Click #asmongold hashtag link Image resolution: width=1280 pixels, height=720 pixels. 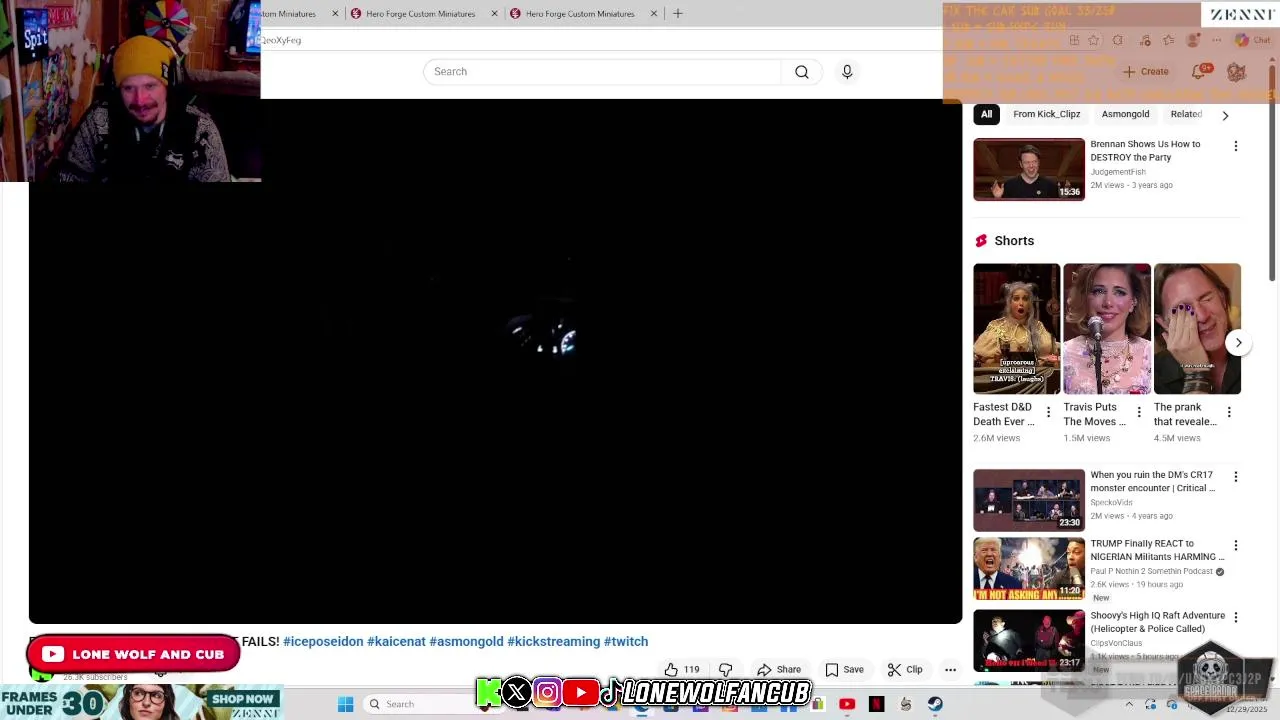(x=466, y=641)
